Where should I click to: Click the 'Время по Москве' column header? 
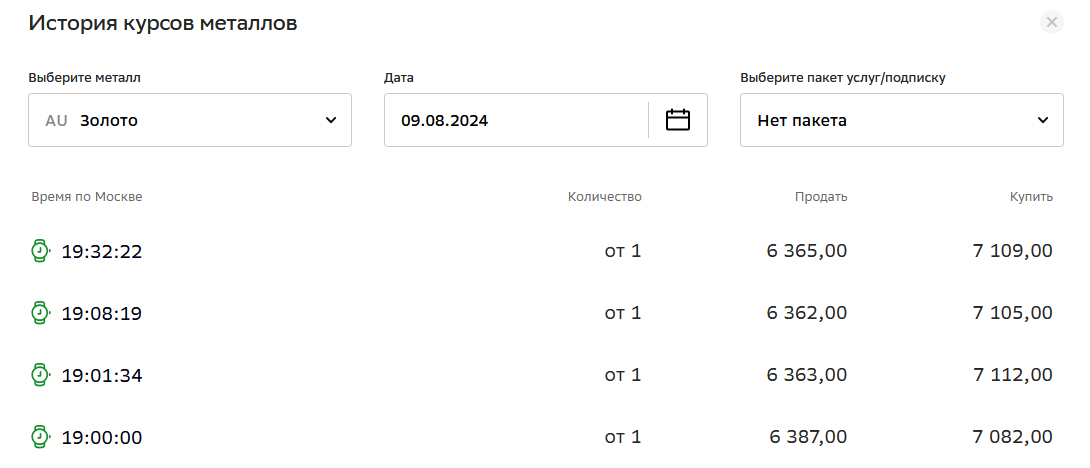point(87,197)
